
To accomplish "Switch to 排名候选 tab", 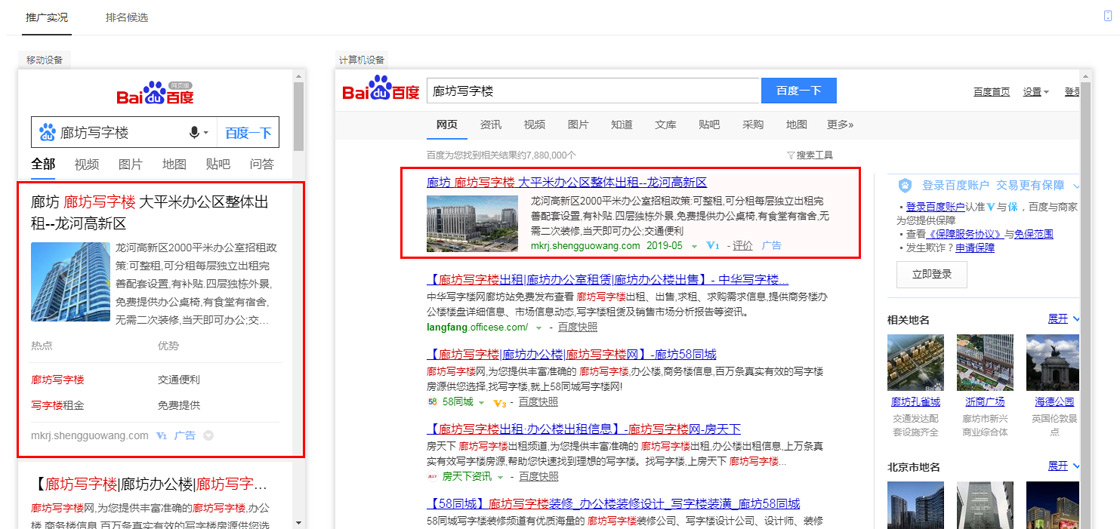I will tap(127, 17).
